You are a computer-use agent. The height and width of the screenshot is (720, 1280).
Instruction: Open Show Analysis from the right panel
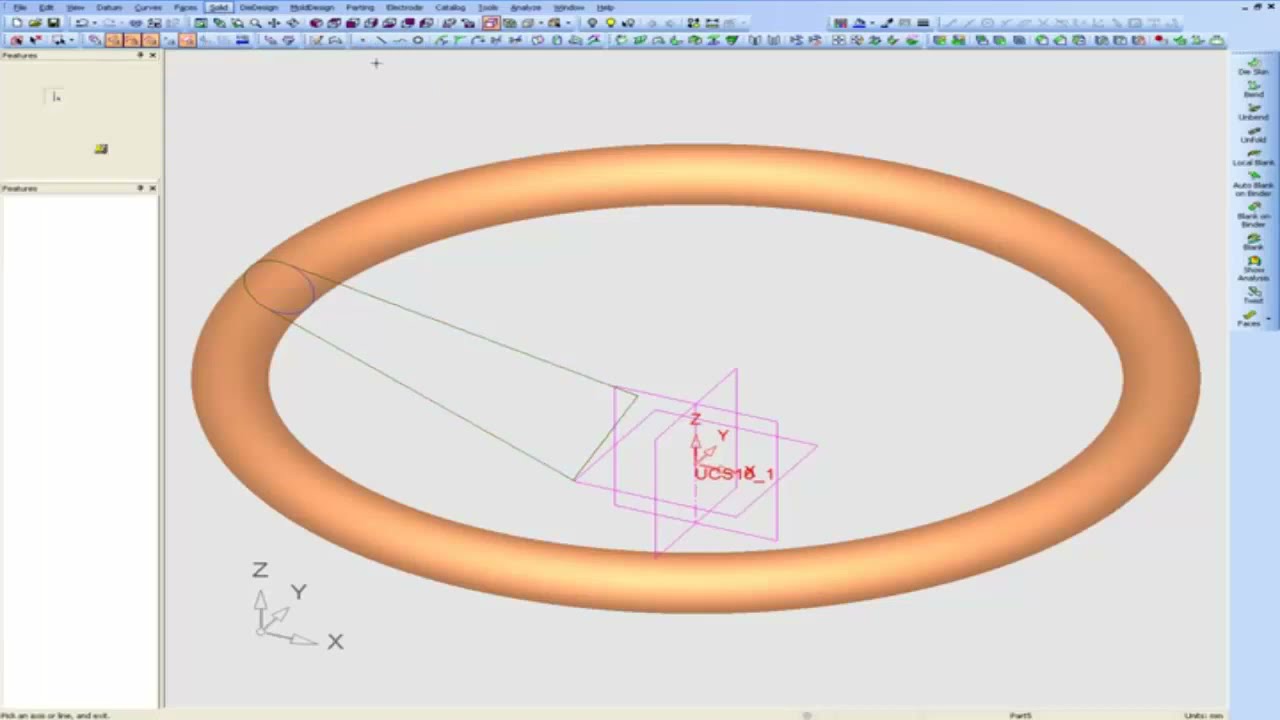point(1253,267)
